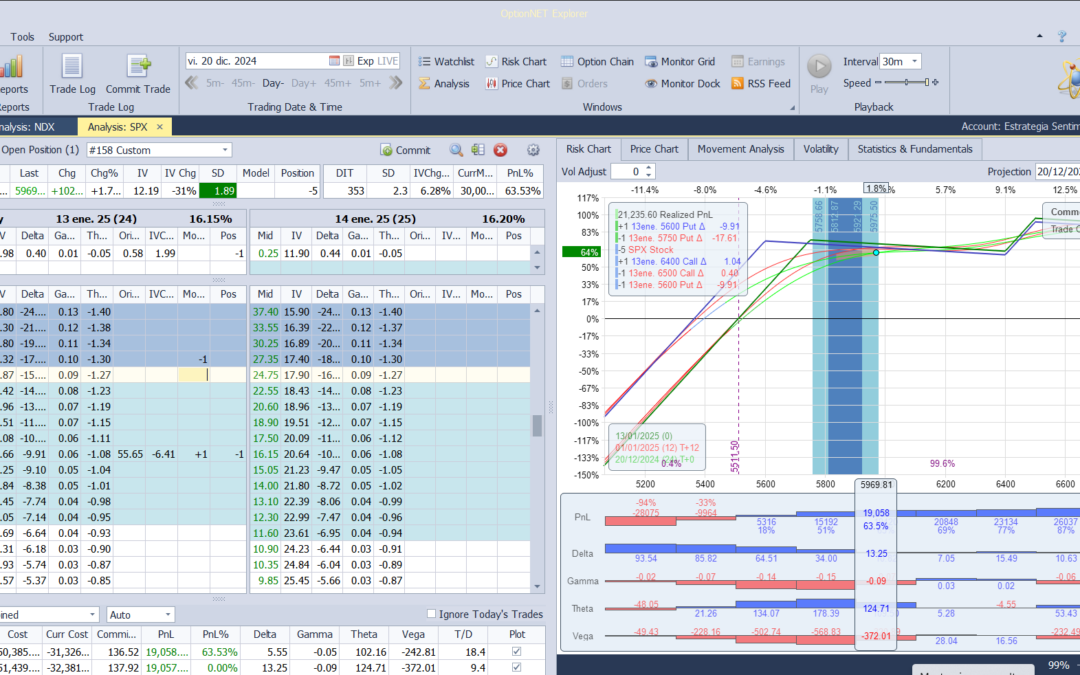Open the Analysis window from ribbon

point(444,83)
